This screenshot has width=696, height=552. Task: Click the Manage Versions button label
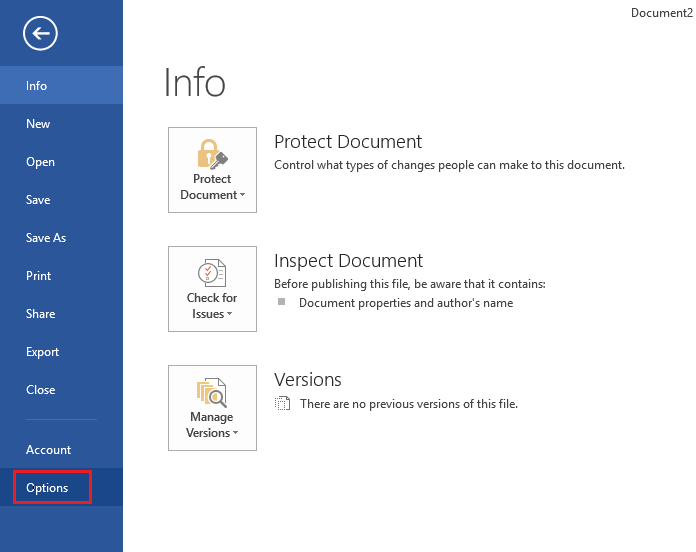212,425
